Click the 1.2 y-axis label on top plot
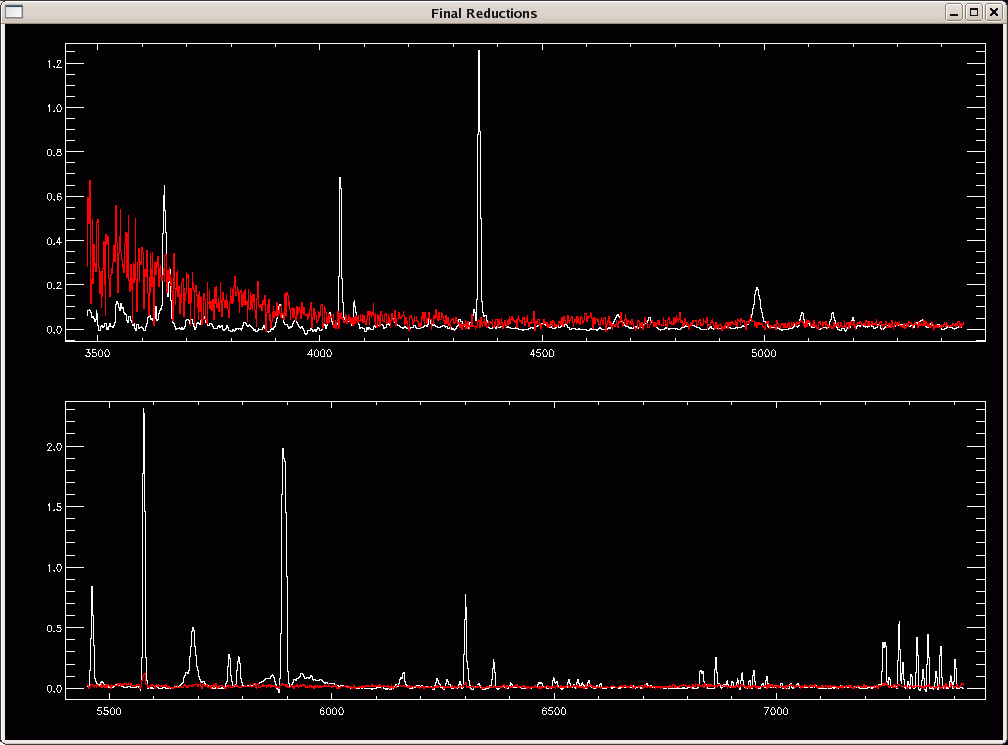This screenshot has height=745, width=1008. point(54,64)
